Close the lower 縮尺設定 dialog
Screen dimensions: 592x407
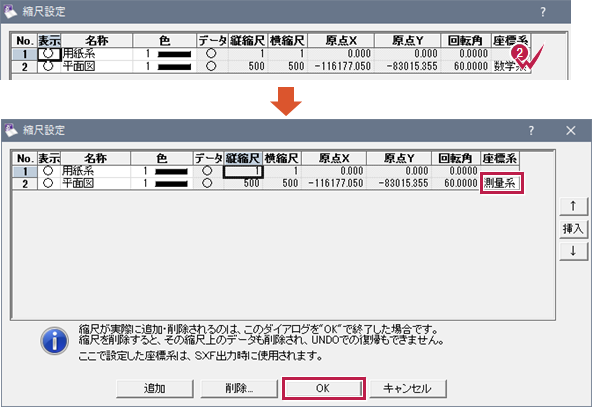point(571,131)
